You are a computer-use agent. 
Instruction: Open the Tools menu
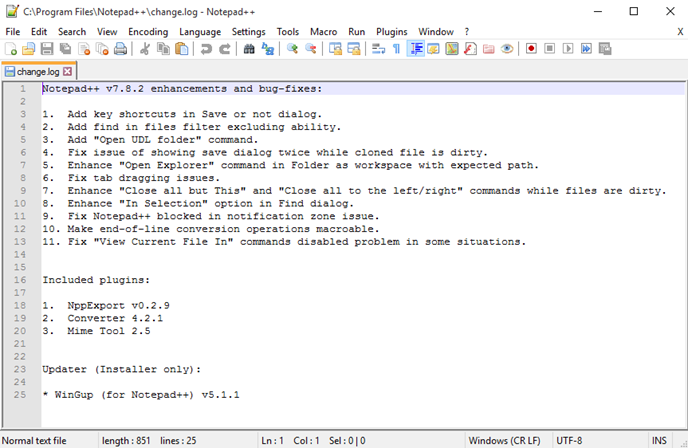coord(288,32)
